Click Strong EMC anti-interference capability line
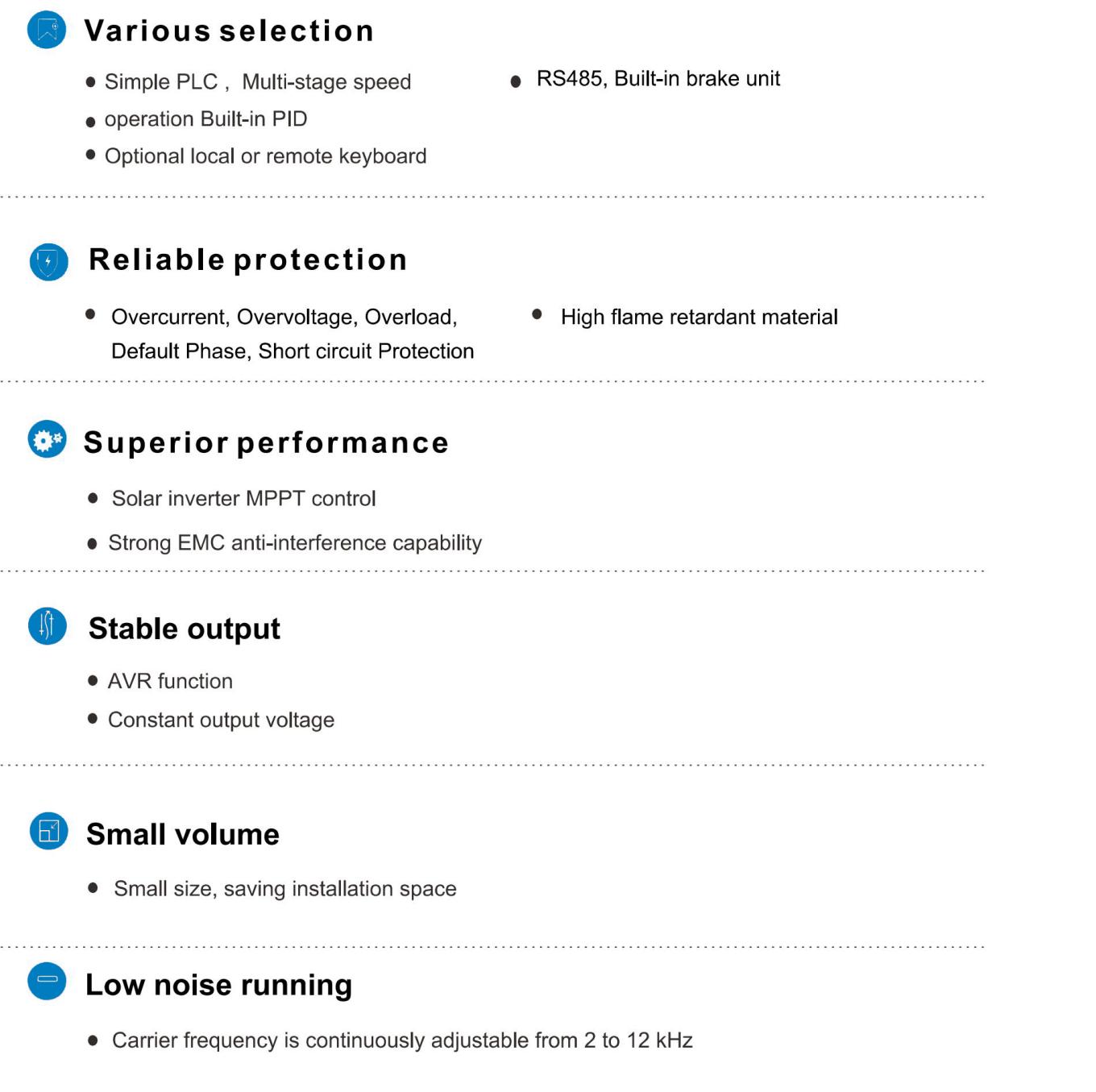The image size is (1096, 1092). click(x=295, y=543)
